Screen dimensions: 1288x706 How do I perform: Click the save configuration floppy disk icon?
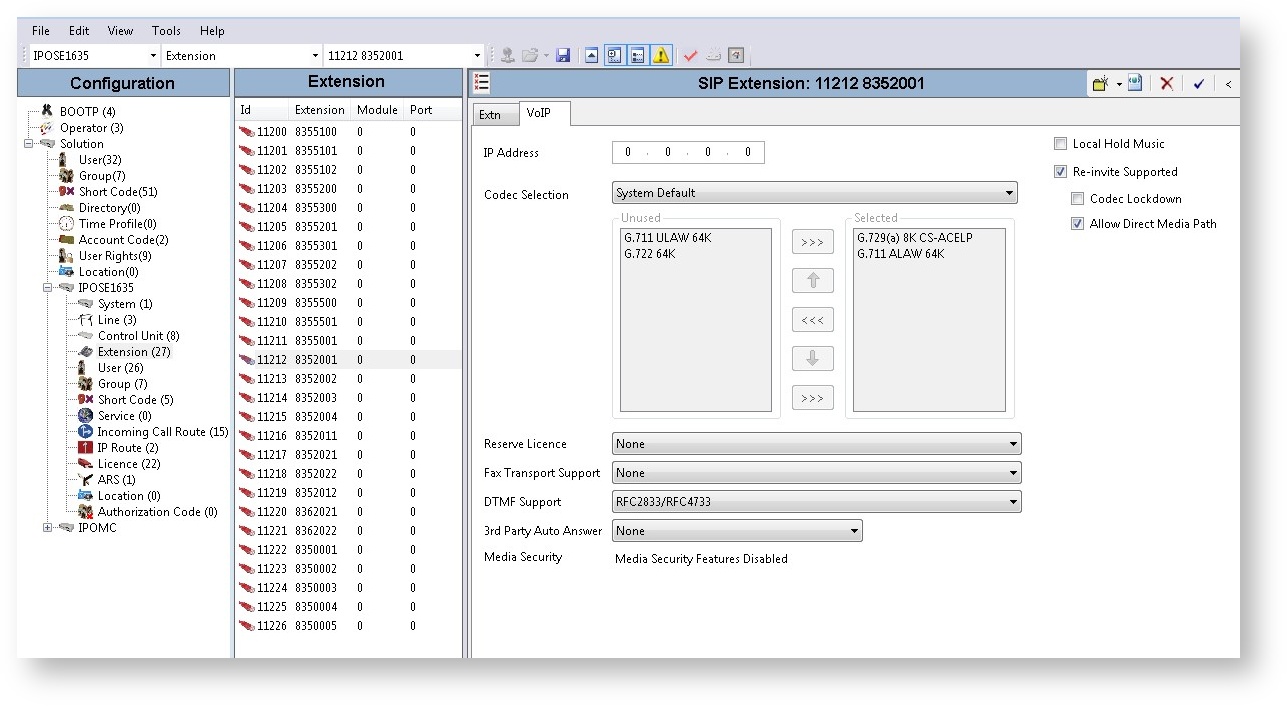coord(563,56)
